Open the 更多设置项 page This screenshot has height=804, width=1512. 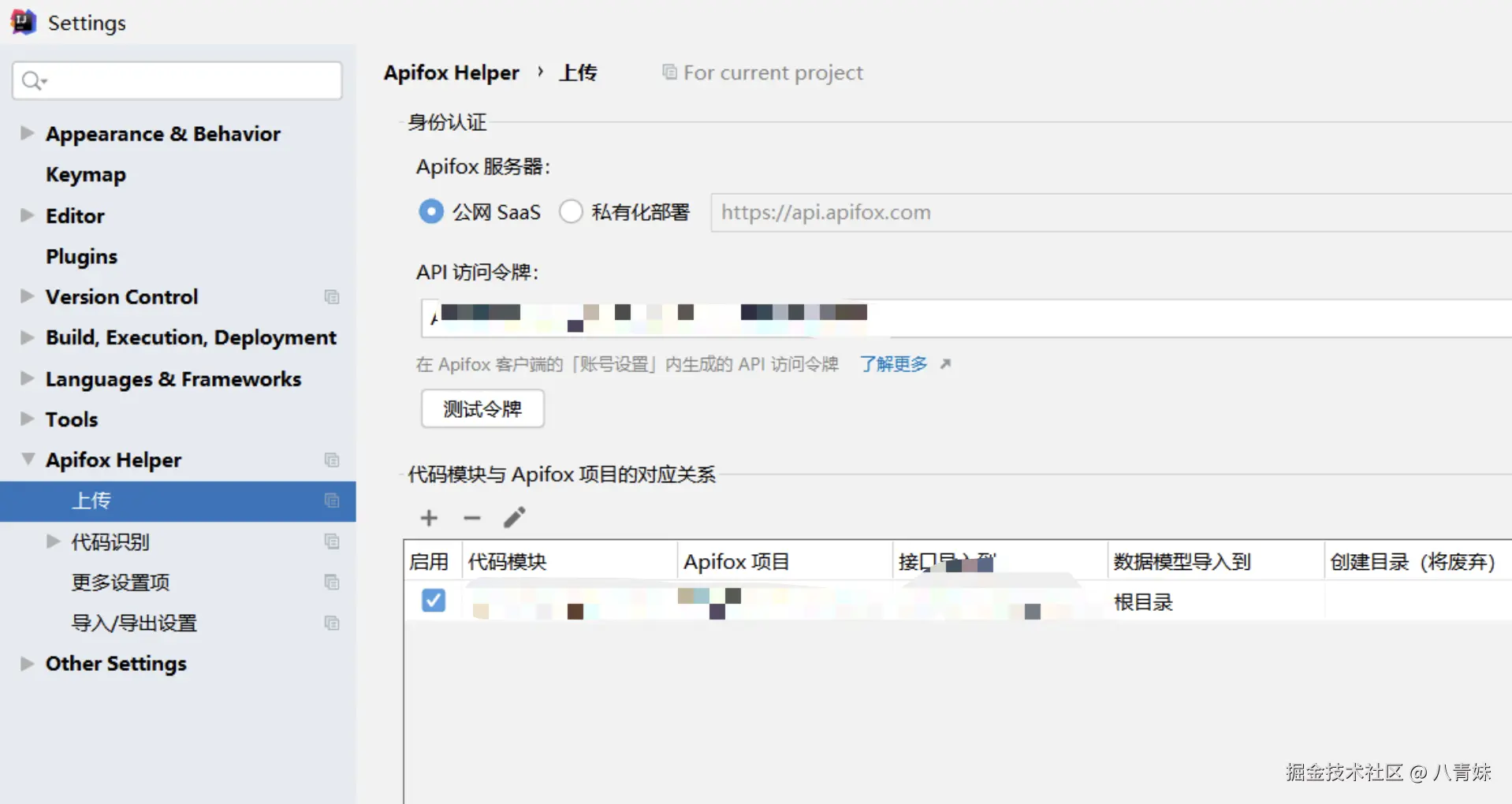click(x=121, y=583)
